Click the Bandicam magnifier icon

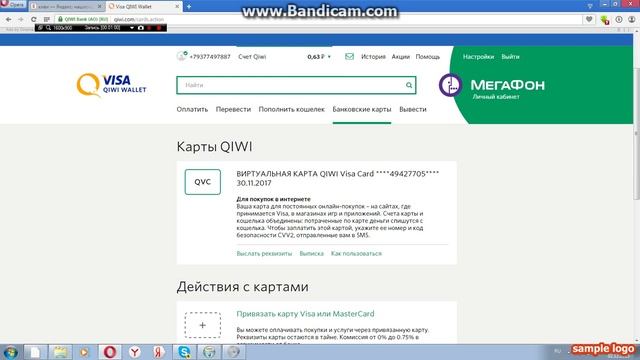tap(49, 28)
